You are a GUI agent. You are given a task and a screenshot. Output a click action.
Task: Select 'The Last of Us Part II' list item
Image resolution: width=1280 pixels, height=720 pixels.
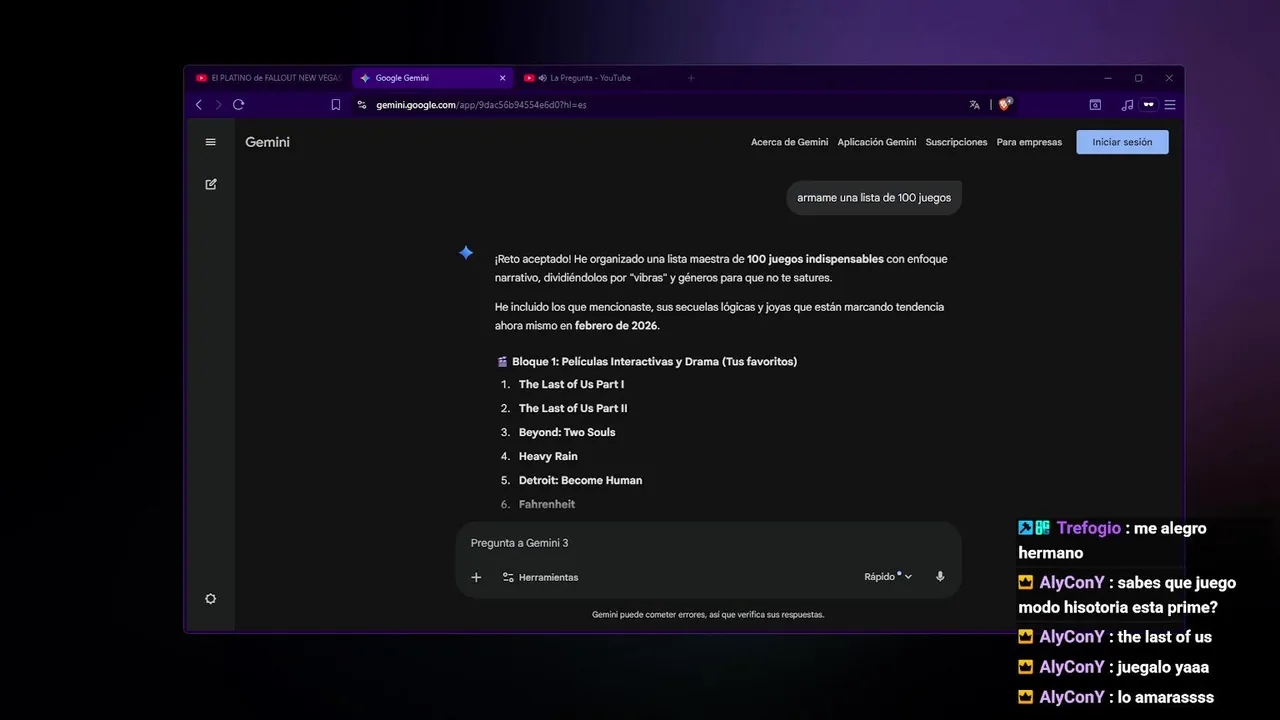point(573,408)
